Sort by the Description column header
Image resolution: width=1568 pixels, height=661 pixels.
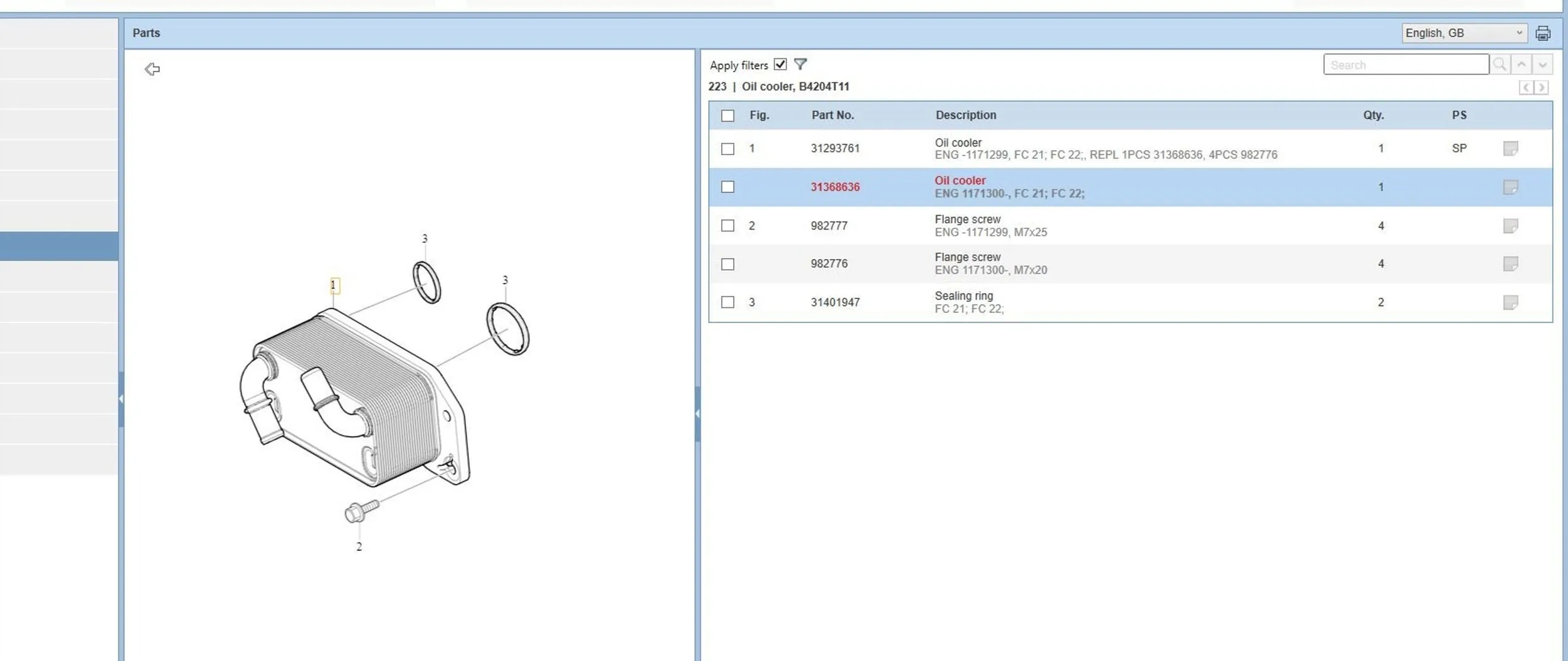pyautogui.click(x=966, y=115)
